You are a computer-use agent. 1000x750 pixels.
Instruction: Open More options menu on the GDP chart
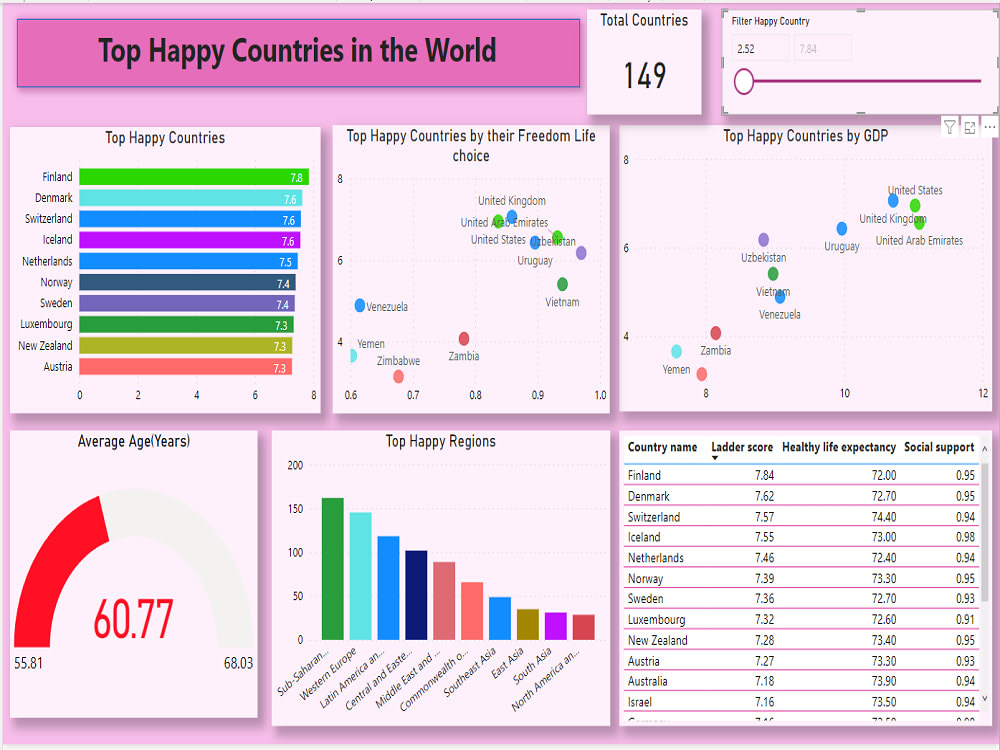coord(991,126)
